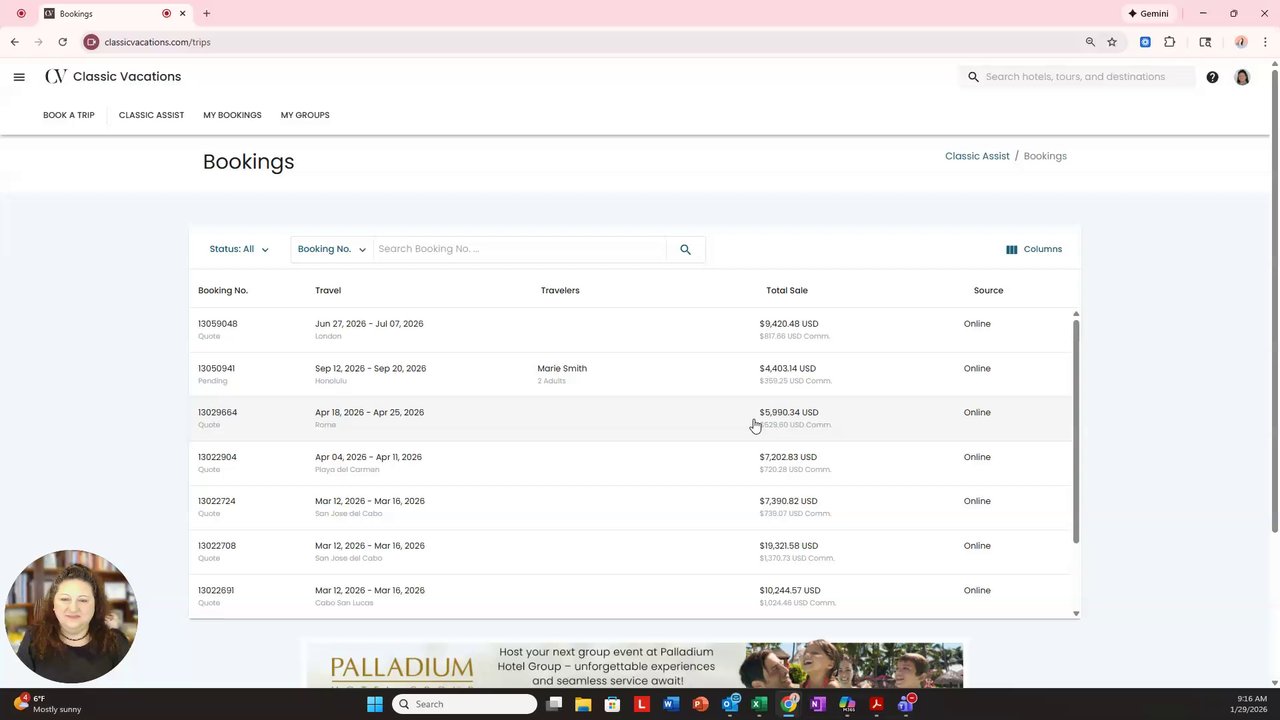Click the Travelers column header
The height and width of the screenshot is (720, 1280).
(560, 290)
